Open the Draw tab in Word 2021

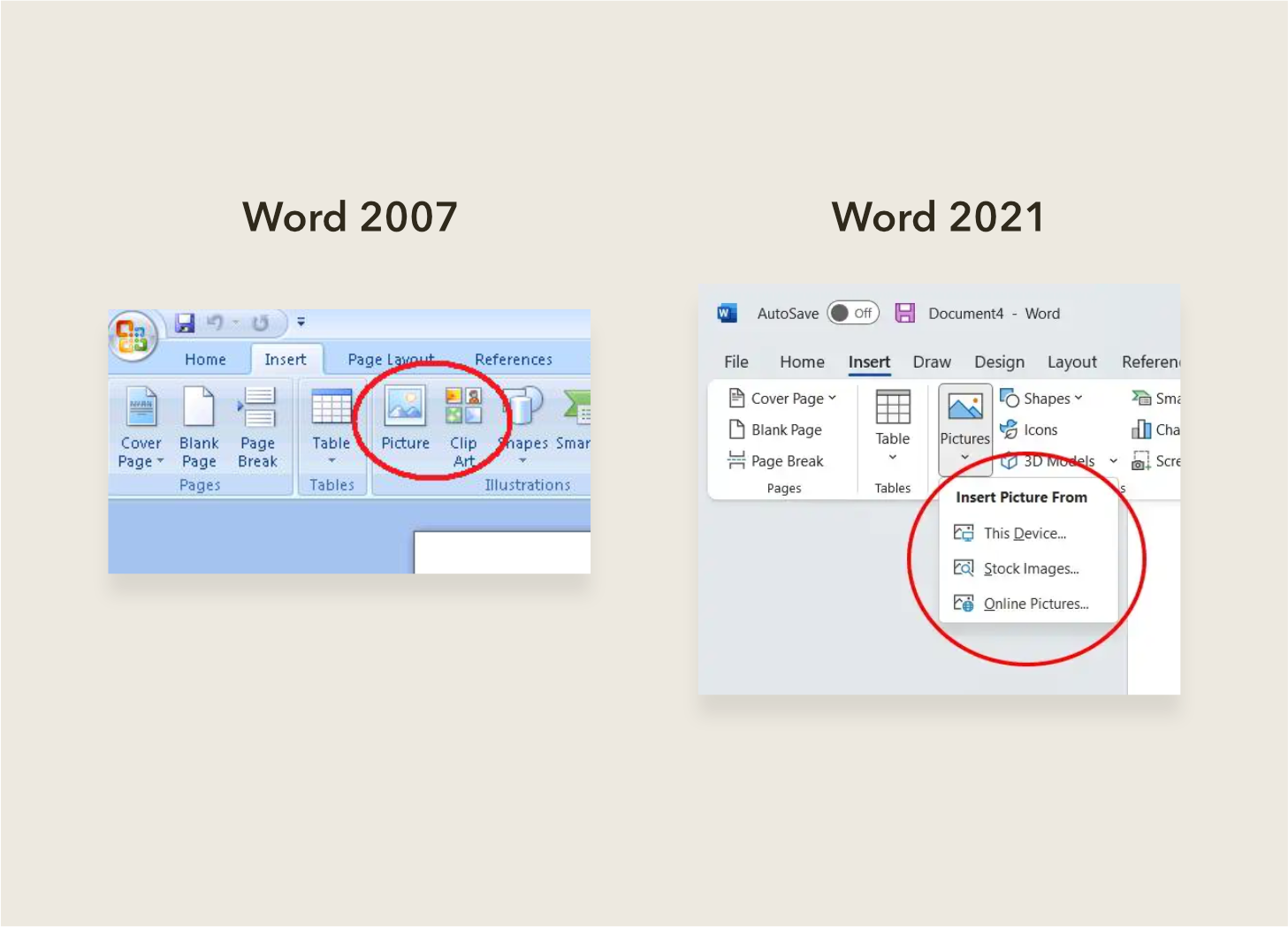(x=932, y=361)
